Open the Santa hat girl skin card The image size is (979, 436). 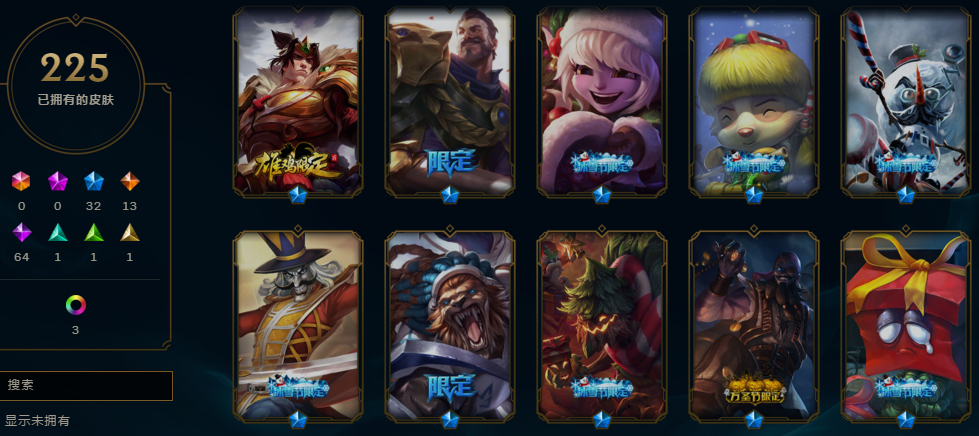602,102
